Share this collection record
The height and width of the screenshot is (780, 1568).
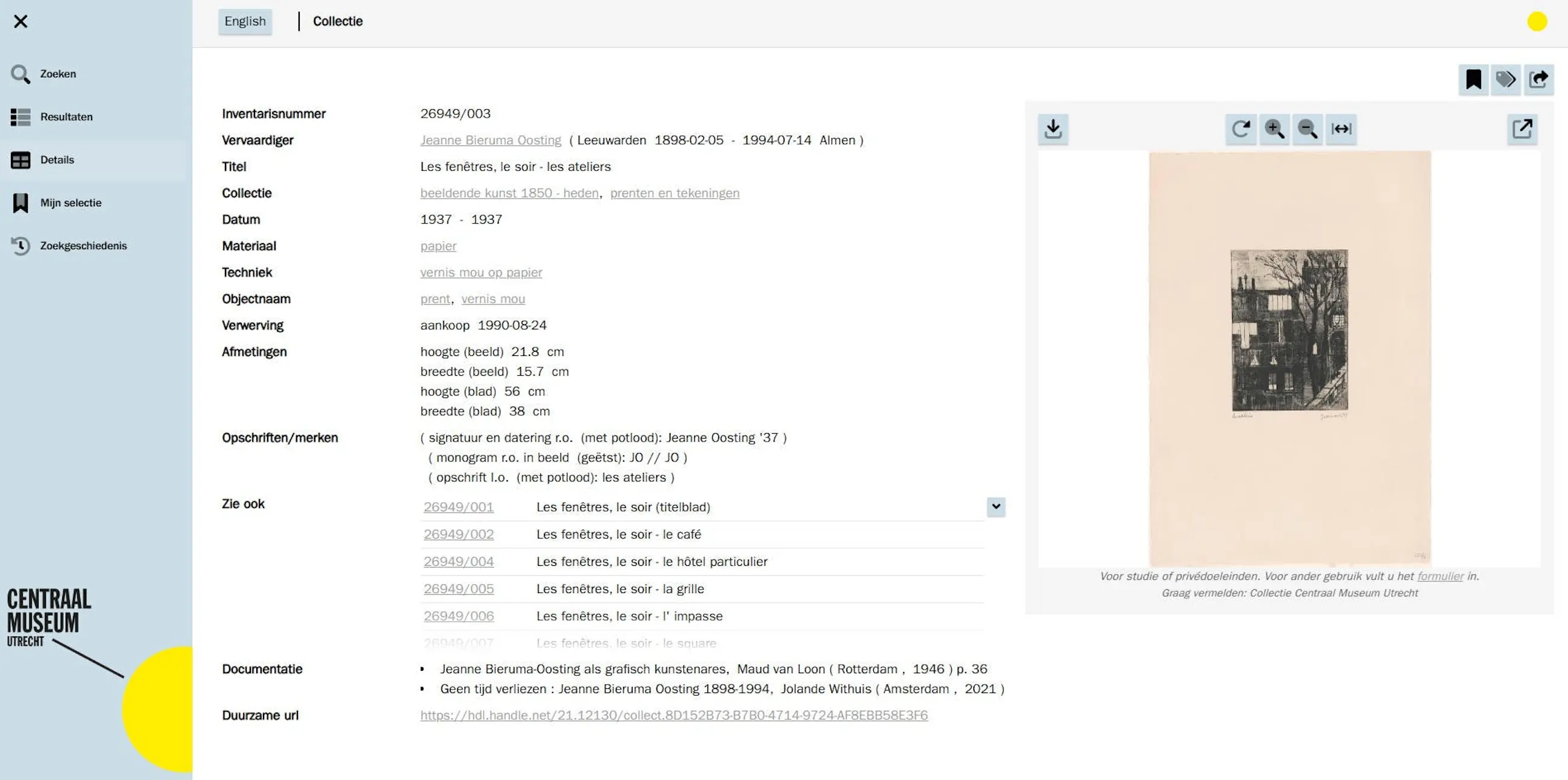[x=1538, y=80]
